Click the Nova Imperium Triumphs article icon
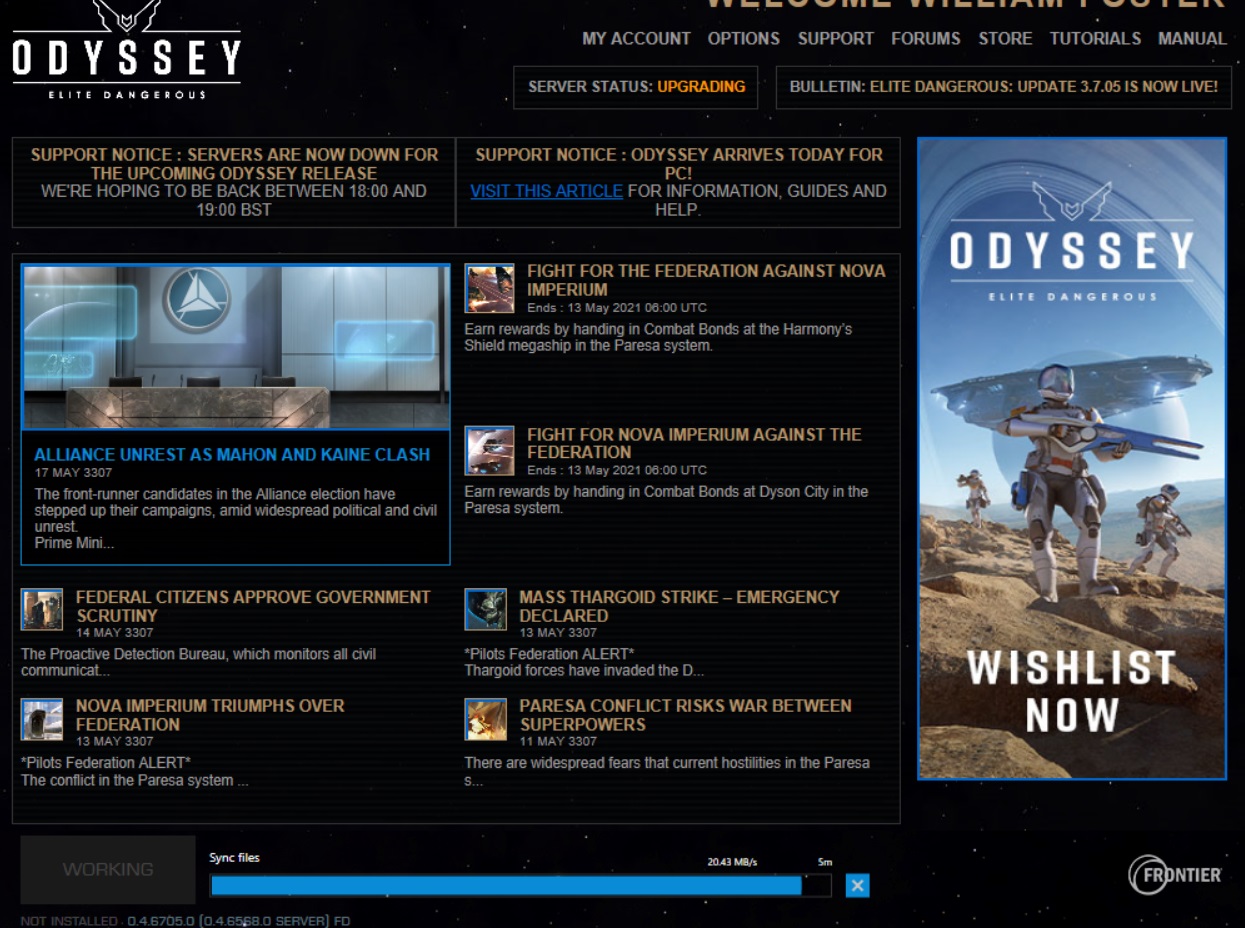Screen dimensions: 1245x928 [42, 719]
